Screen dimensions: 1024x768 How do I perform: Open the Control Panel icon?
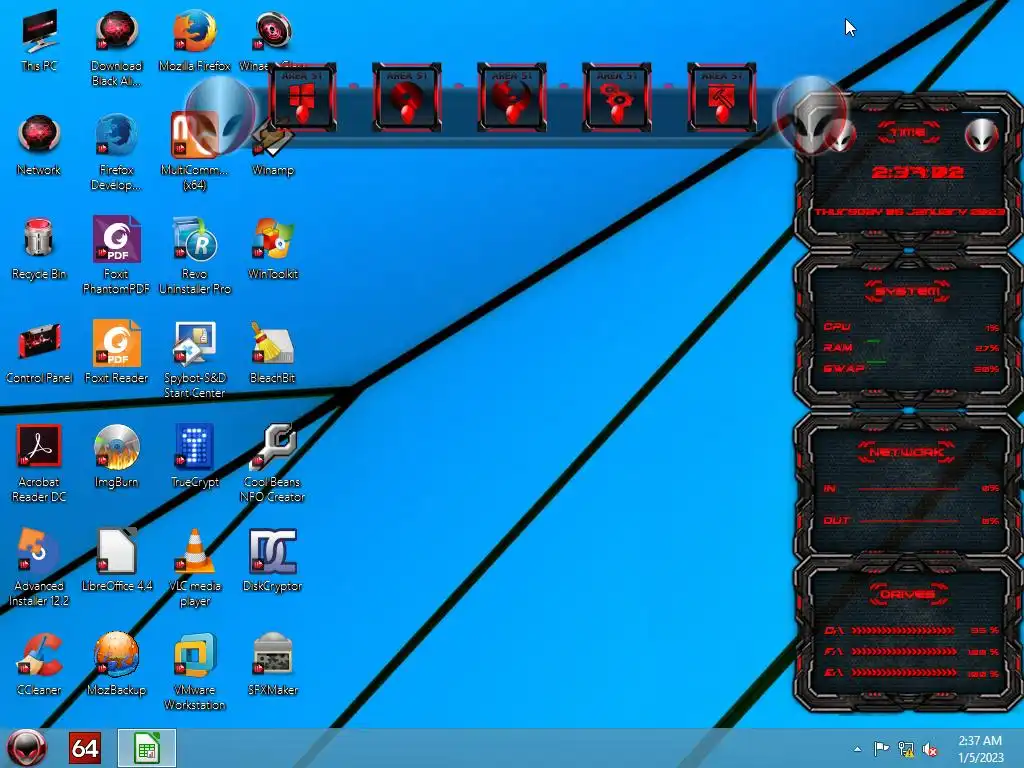[39, 353]
